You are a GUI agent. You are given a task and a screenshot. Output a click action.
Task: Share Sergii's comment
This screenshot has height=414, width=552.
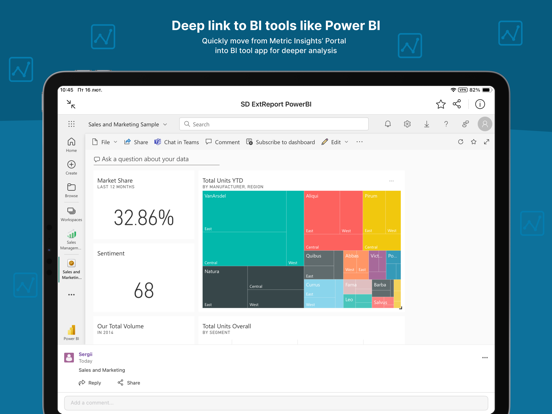(x=129, y=383)
